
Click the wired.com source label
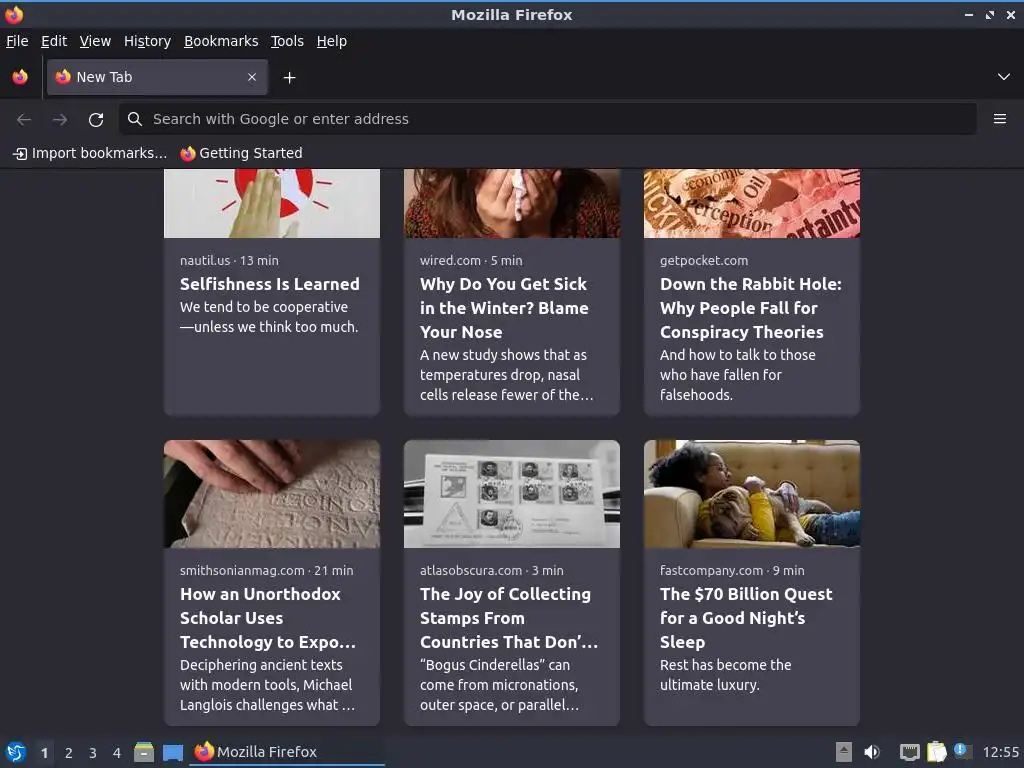(x=450, y=261)
